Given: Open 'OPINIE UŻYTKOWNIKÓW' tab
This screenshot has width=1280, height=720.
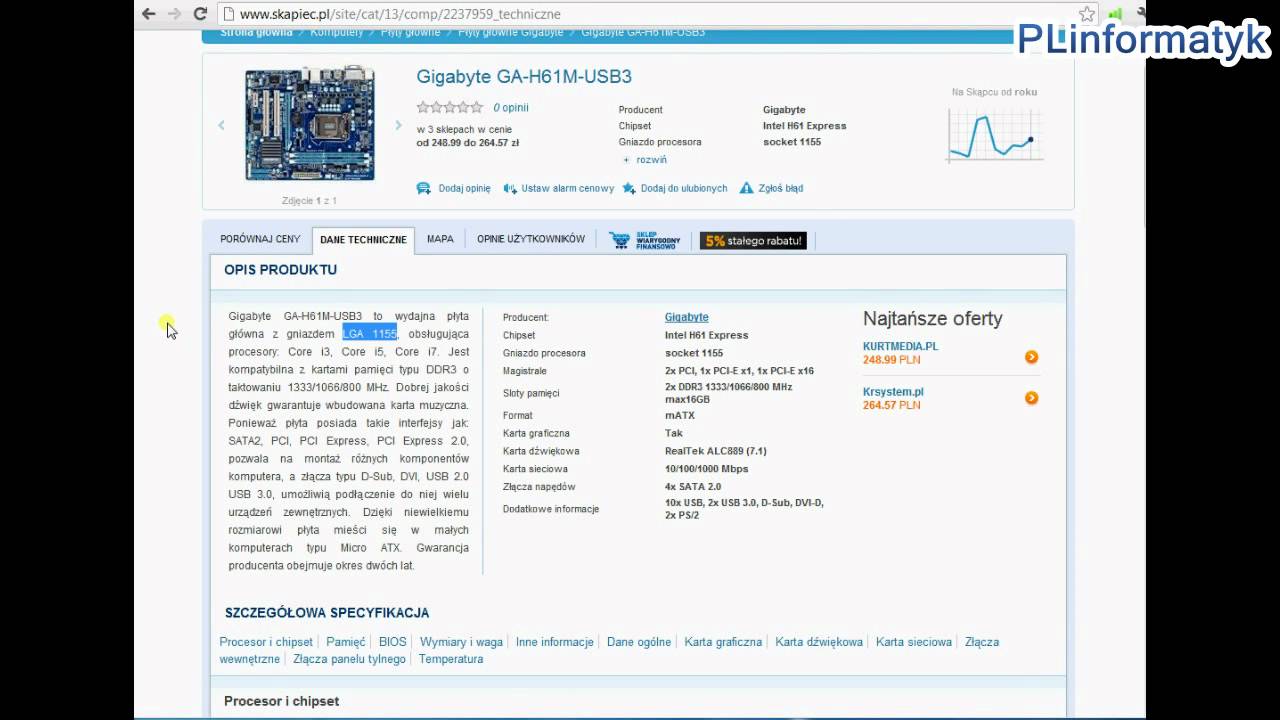Looking at the screenshot, I should (x=531, y=239).
